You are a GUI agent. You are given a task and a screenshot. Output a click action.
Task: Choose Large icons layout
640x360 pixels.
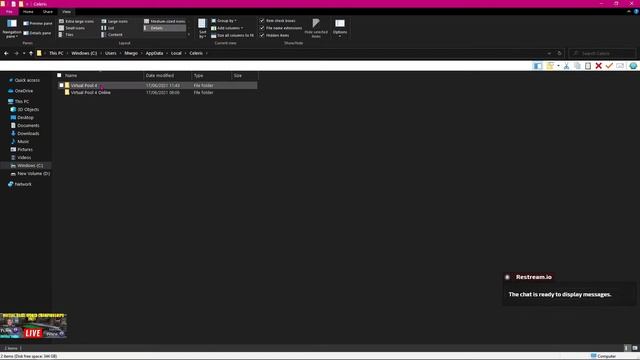[115, 21]
